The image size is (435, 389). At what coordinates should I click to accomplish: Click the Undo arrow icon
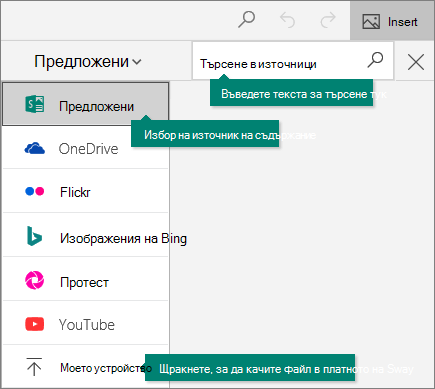[x=287, y=20]
